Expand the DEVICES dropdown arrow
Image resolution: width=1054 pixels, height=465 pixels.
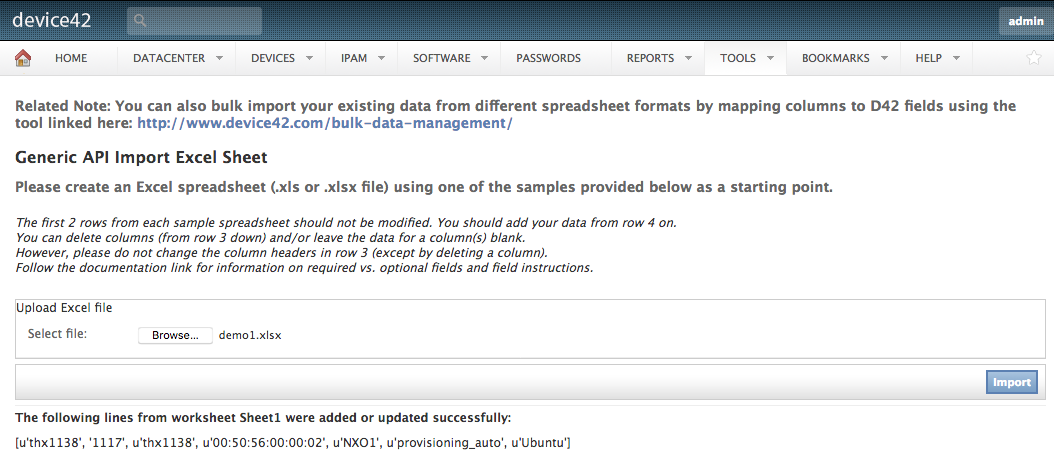(x=309, y=58)
